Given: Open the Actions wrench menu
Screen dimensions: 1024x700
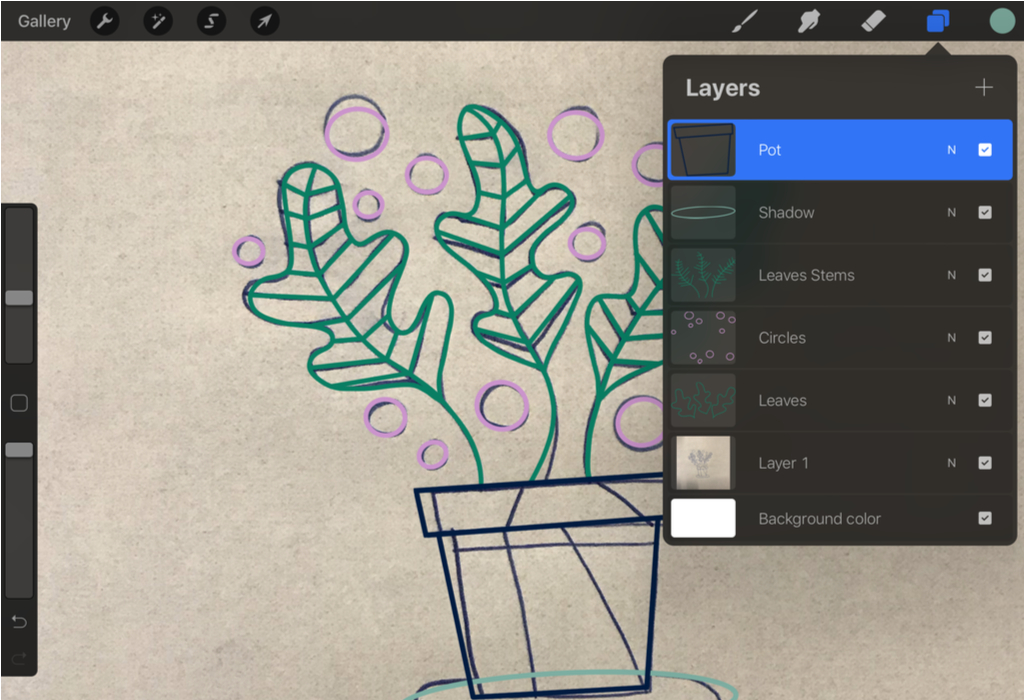Looking at the screenshot, I should pos(104,21).
